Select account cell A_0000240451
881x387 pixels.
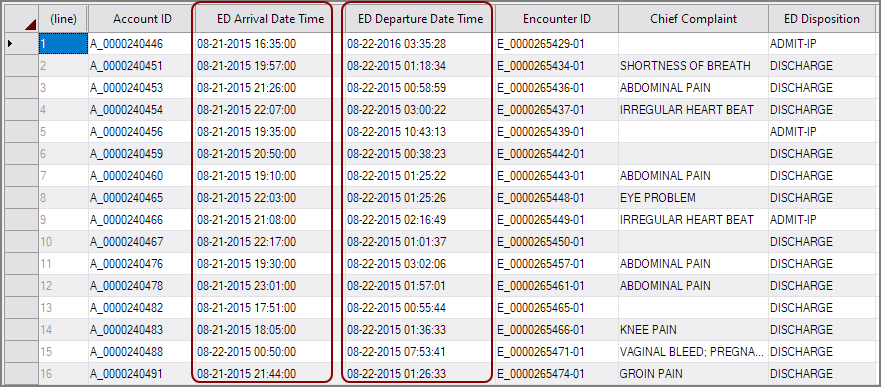click(142, 66)
